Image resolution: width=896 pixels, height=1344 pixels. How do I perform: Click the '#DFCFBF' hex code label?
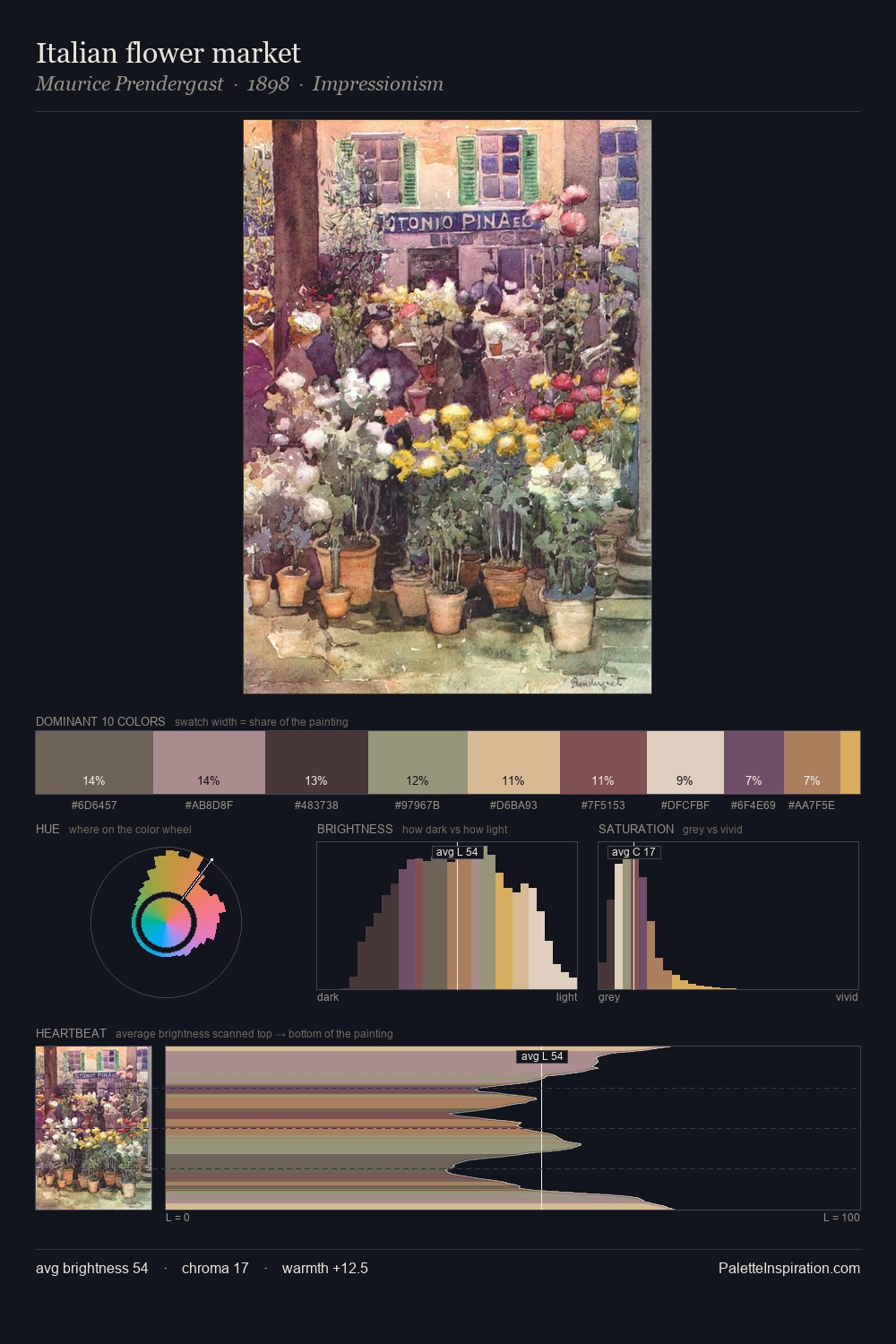[x=685, y=806]
